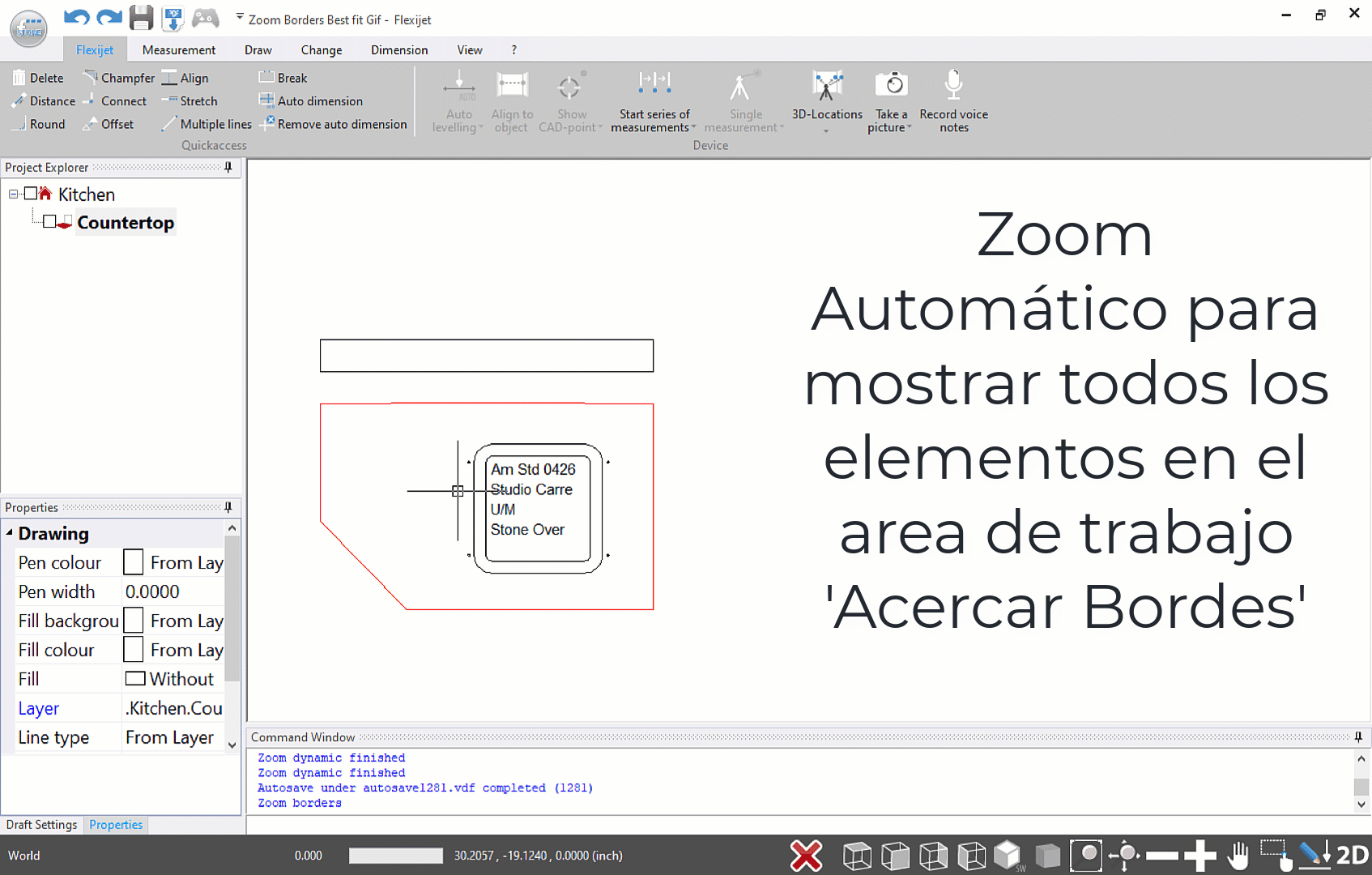Activate the pan hand tool
This screenshot has width=1372, height=875.
pos(1238,856)
